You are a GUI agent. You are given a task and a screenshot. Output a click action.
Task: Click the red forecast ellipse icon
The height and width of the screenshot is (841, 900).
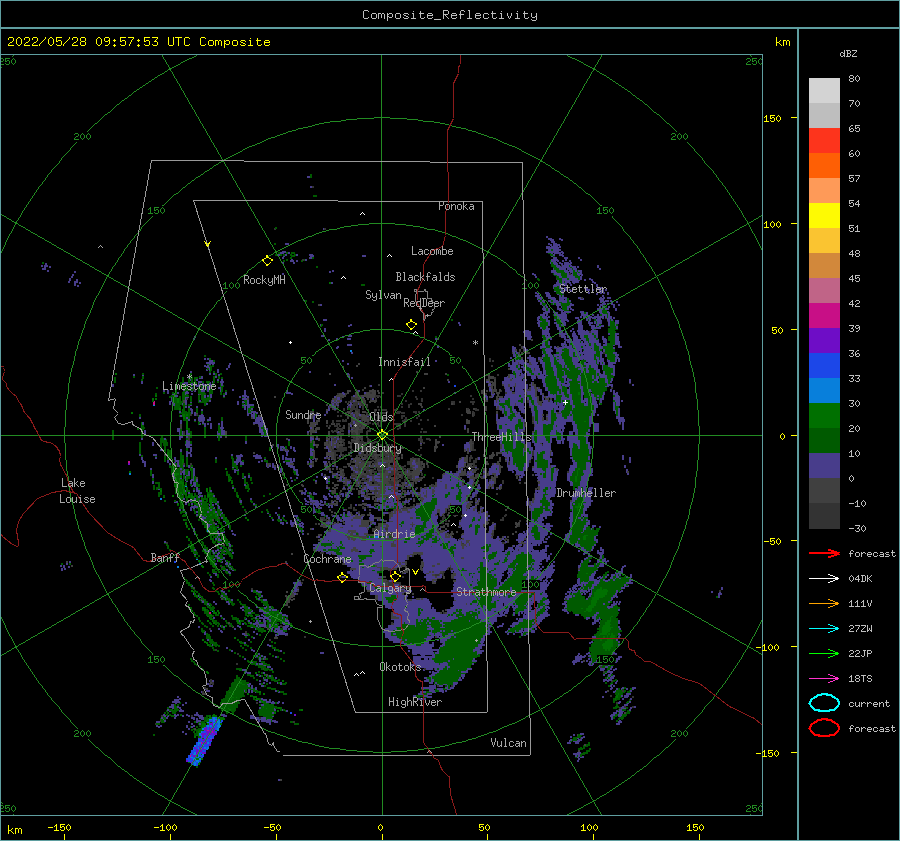click(824, 728)
